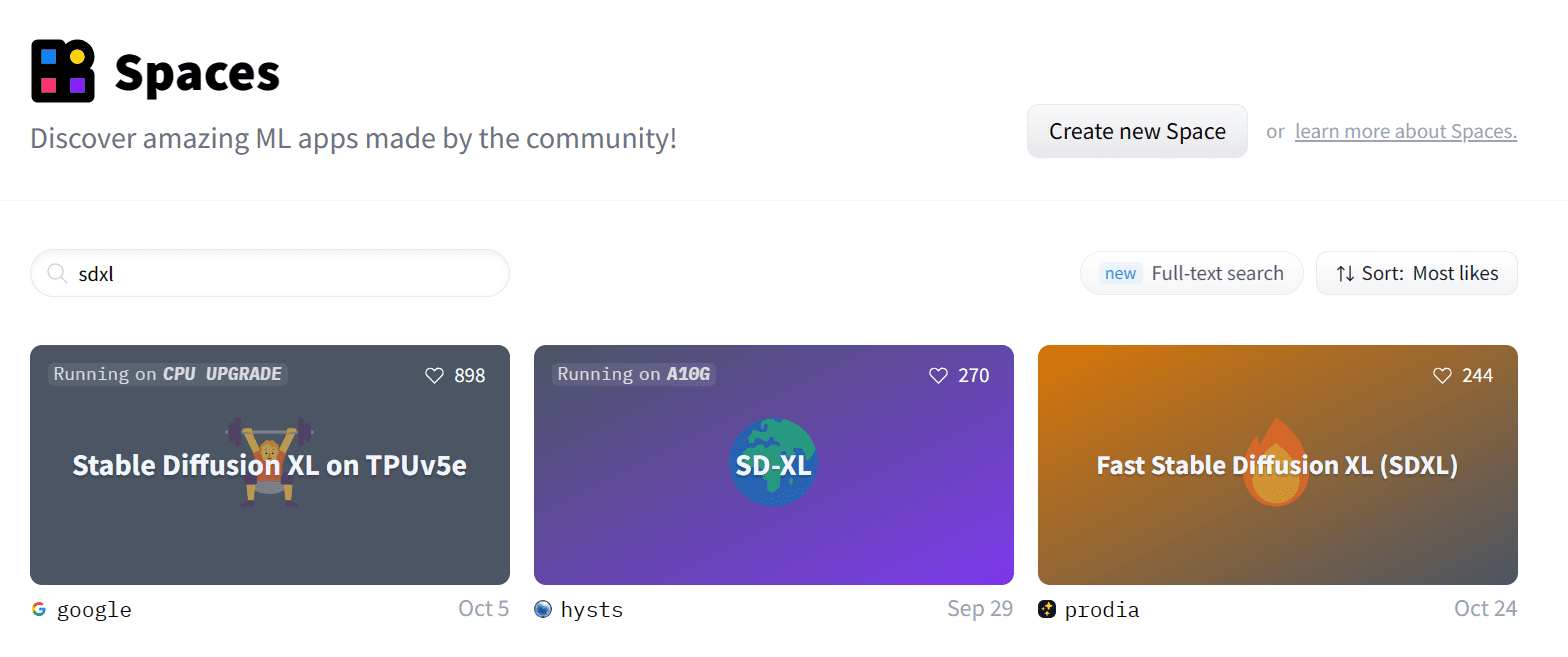Click the Create new Space button
1568x657 pixels.
1137,131
